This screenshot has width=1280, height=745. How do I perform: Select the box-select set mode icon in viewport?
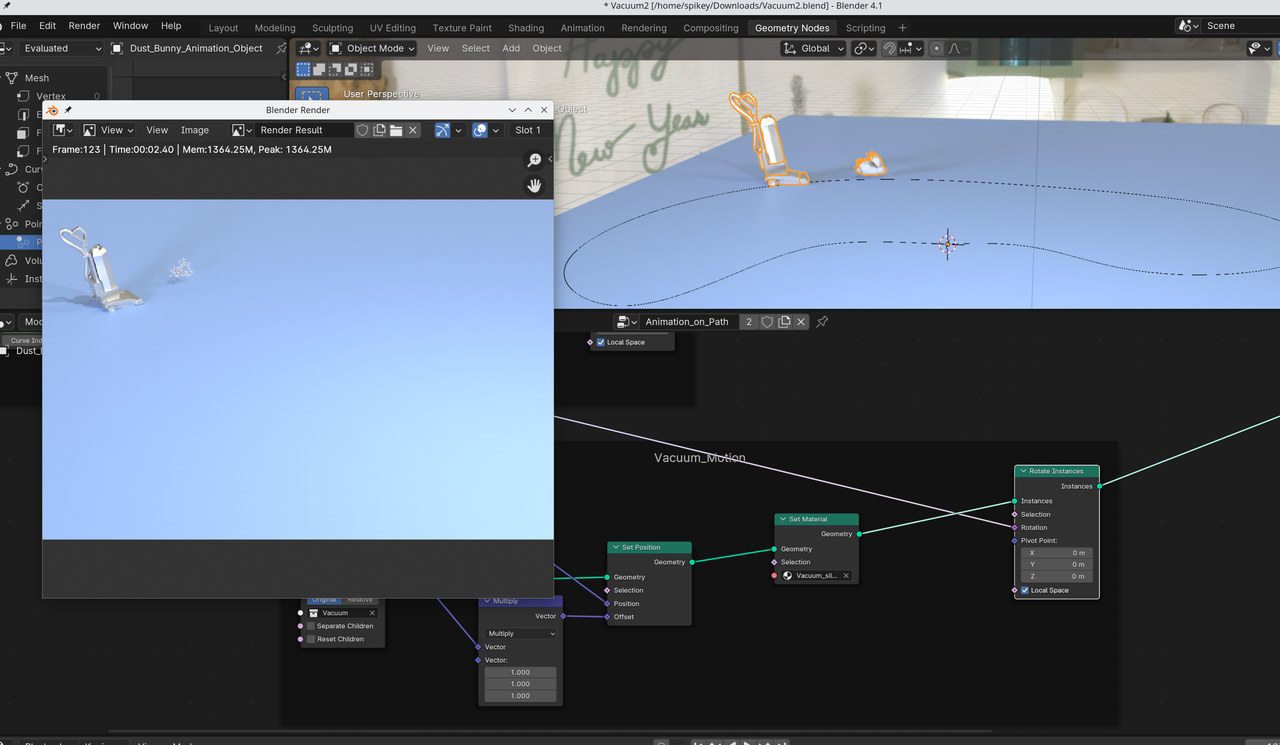304,70
